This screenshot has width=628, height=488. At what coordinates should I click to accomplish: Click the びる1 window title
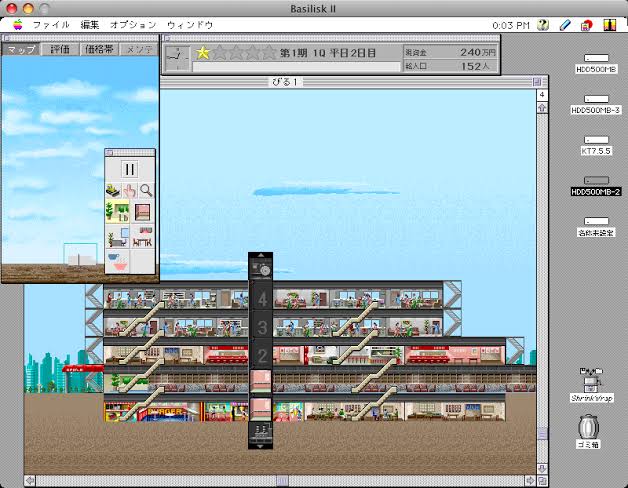tap(285, 82)
